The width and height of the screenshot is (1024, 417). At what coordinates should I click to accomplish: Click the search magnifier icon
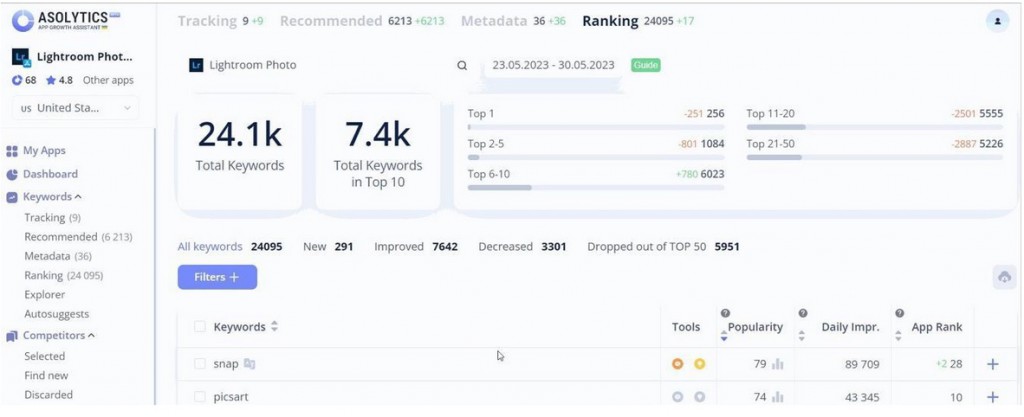(x=462, y=65)
